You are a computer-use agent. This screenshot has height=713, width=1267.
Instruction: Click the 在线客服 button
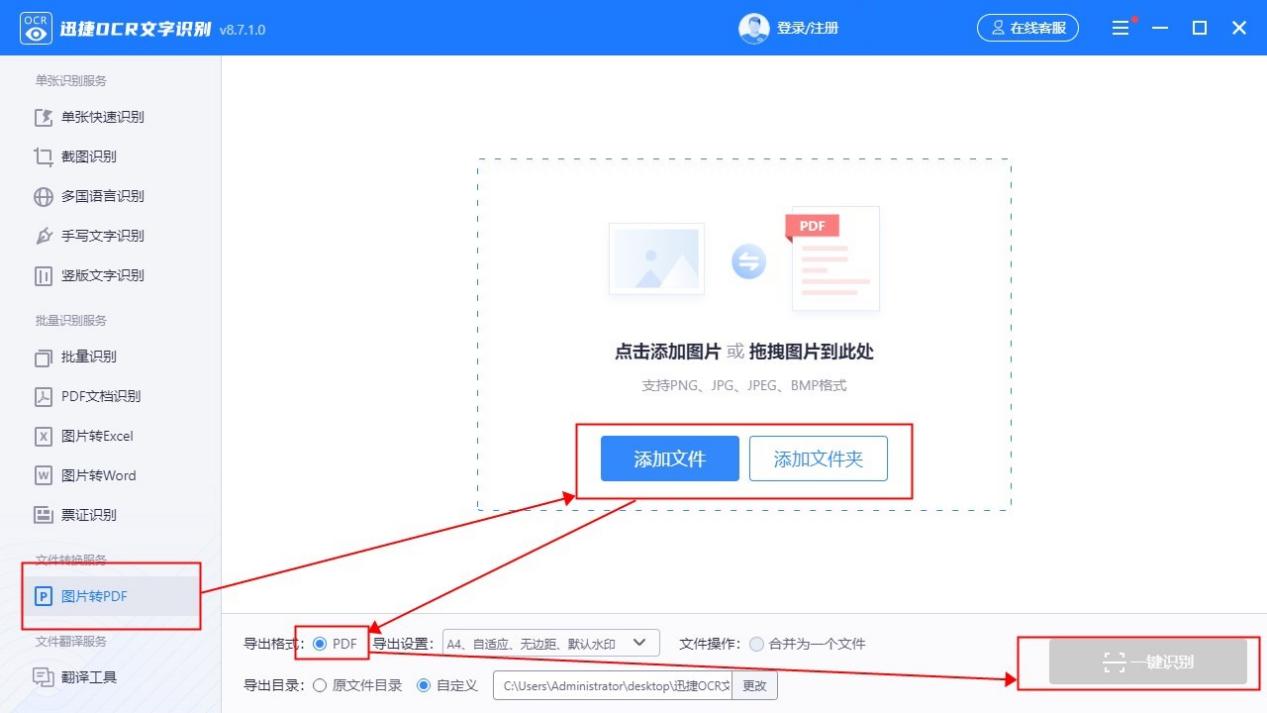(1028, 28)
